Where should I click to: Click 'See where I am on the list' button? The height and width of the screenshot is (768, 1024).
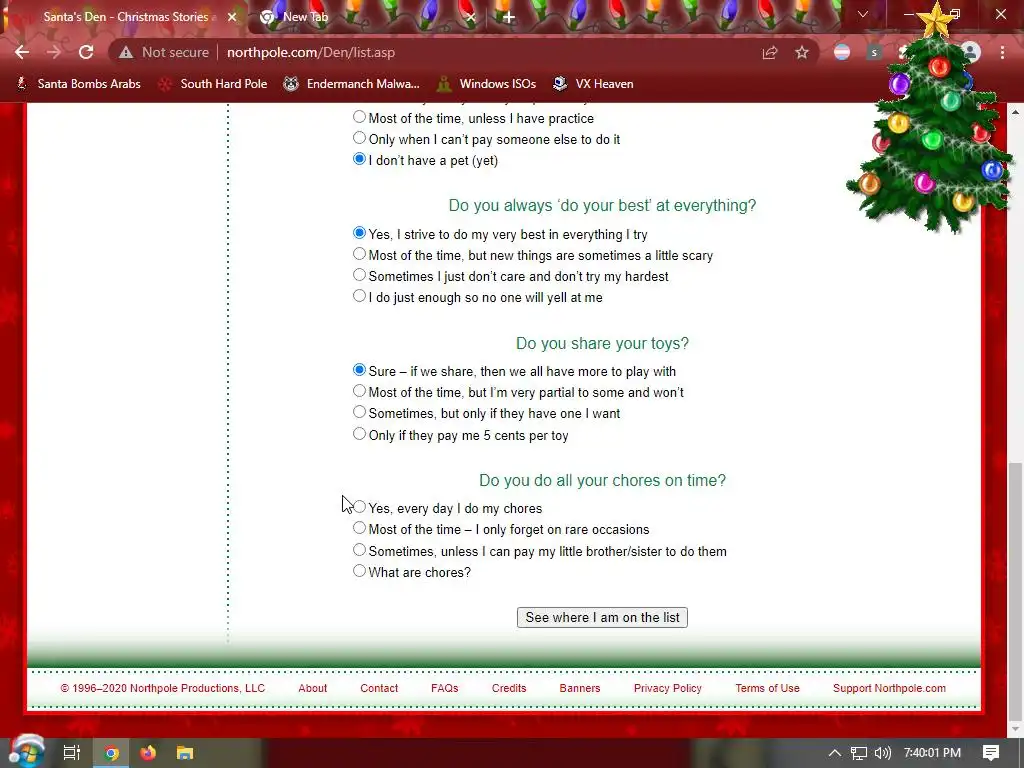[x=602, y=617]
